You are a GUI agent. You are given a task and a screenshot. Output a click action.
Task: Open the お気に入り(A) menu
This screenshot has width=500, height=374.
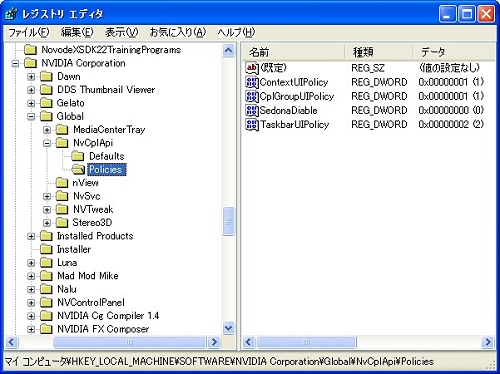pos(178,32)
